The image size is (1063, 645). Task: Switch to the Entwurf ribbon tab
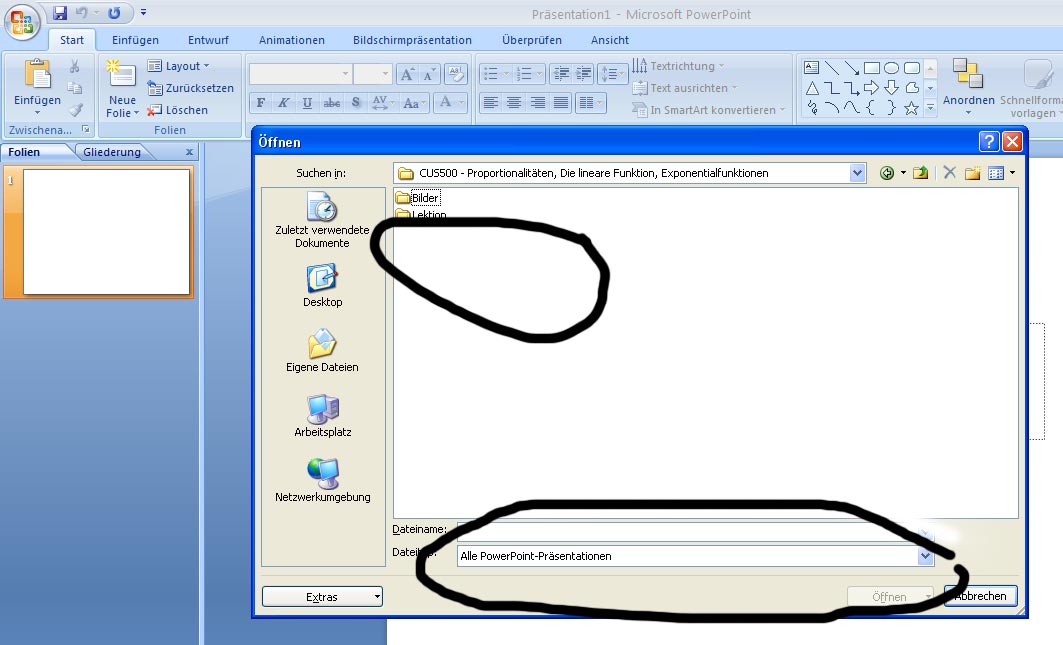(208, 40)
